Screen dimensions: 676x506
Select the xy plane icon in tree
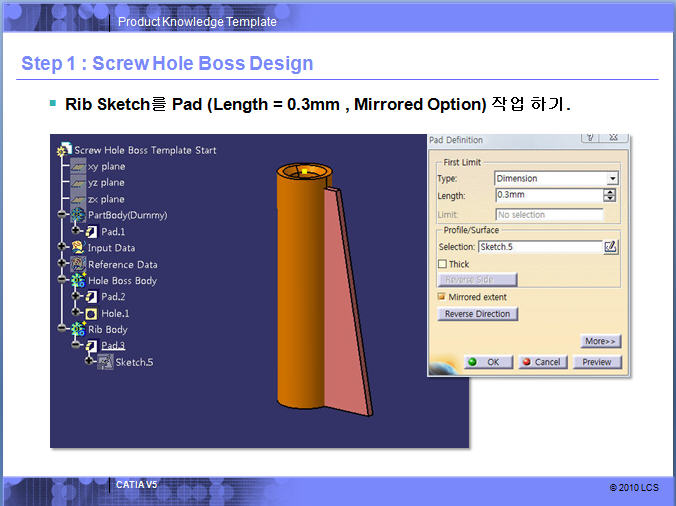(x=79, y=167)
